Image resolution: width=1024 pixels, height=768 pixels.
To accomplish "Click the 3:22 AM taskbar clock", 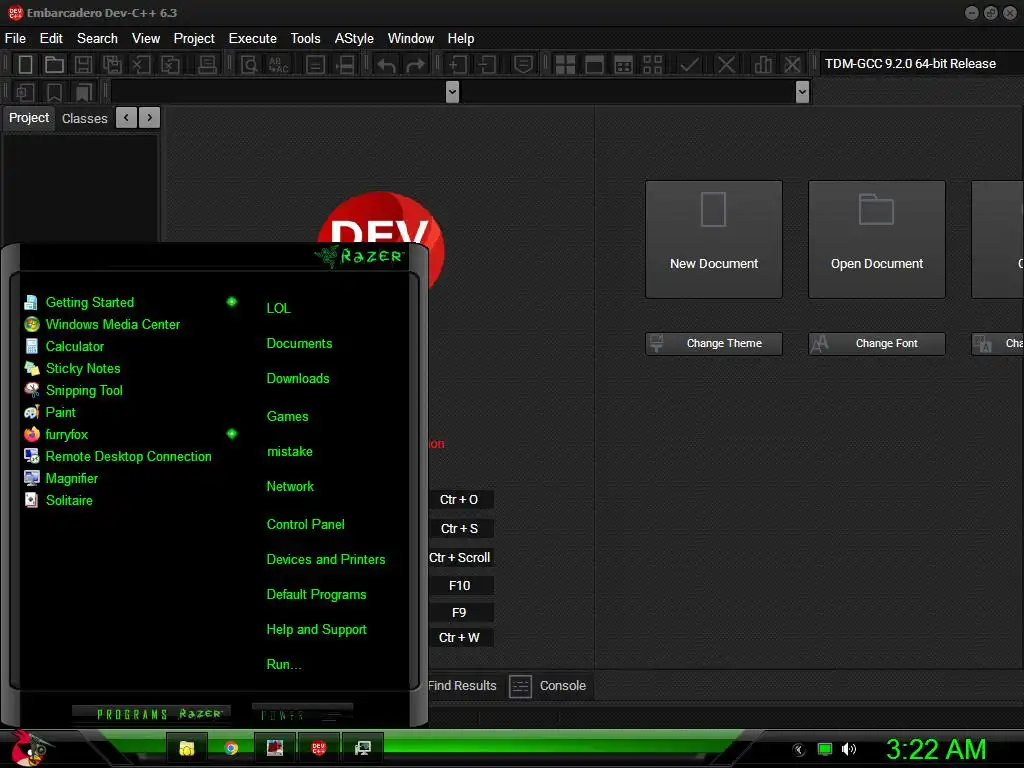I will pos(935,750).
